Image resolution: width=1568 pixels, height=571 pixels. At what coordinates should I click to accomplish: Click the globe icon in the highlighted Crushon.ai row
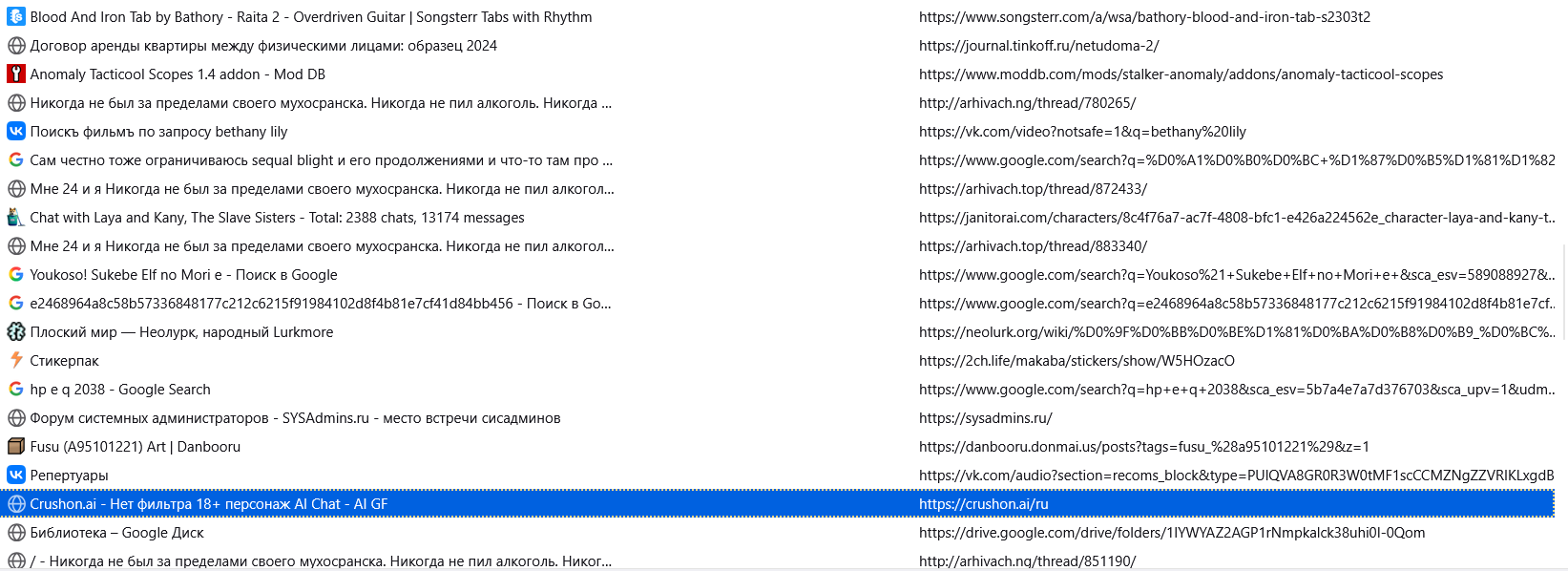[x=16, y=504]
